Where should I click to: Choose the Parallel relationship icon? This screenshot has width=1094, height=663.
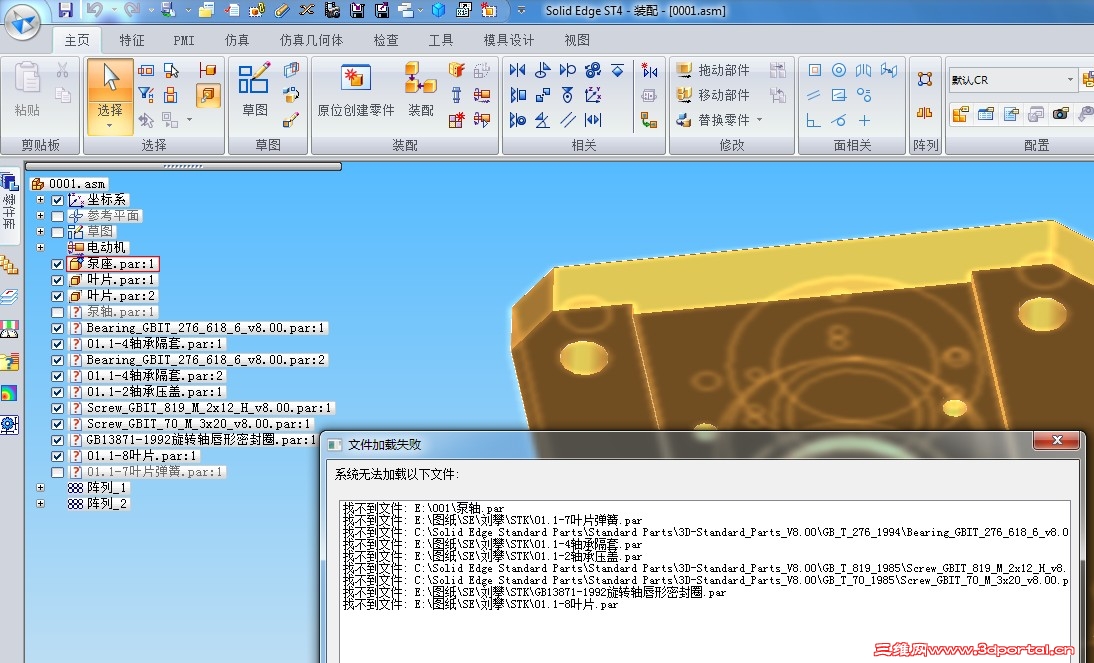click(x=567, y=120)
